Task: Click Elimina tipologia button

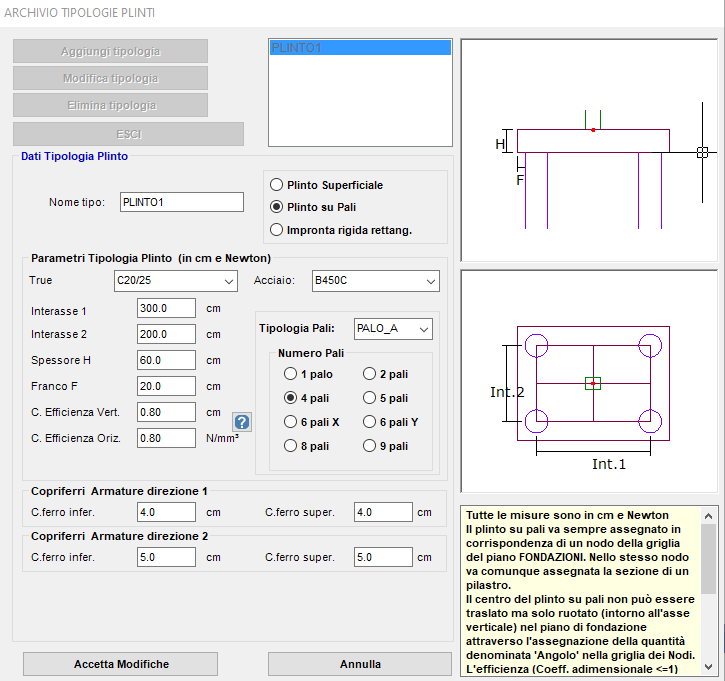Action: pos(111,105)
